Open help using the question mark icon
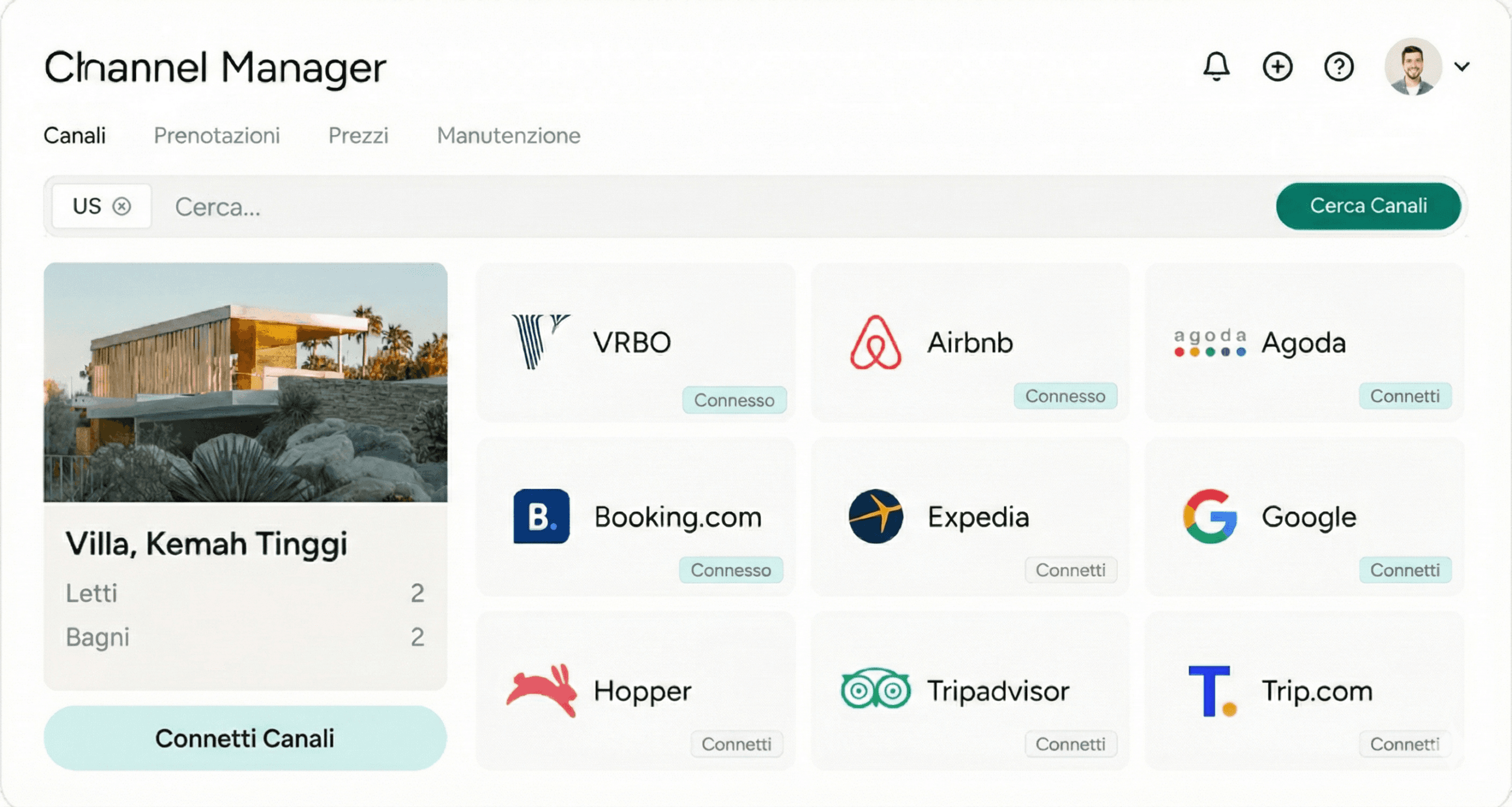Image resolution: width=1512 pixels, height=807 pixels. pos(1339,66)
